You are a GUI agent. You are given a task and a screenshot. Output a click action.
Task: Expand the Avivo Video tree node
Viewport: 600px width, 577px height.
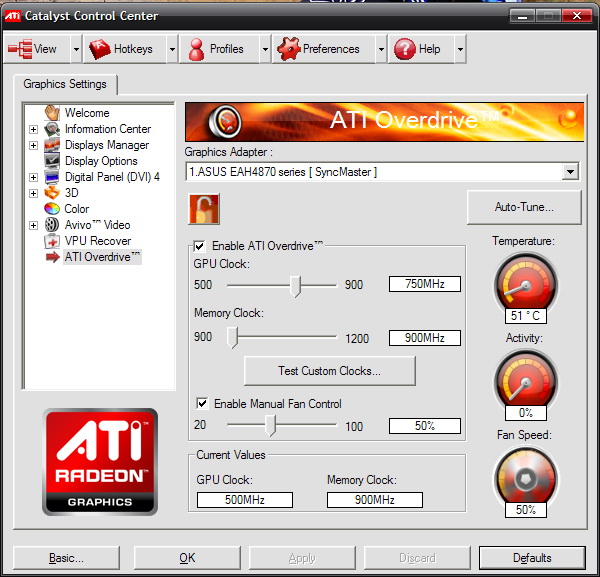pos(34,225)
